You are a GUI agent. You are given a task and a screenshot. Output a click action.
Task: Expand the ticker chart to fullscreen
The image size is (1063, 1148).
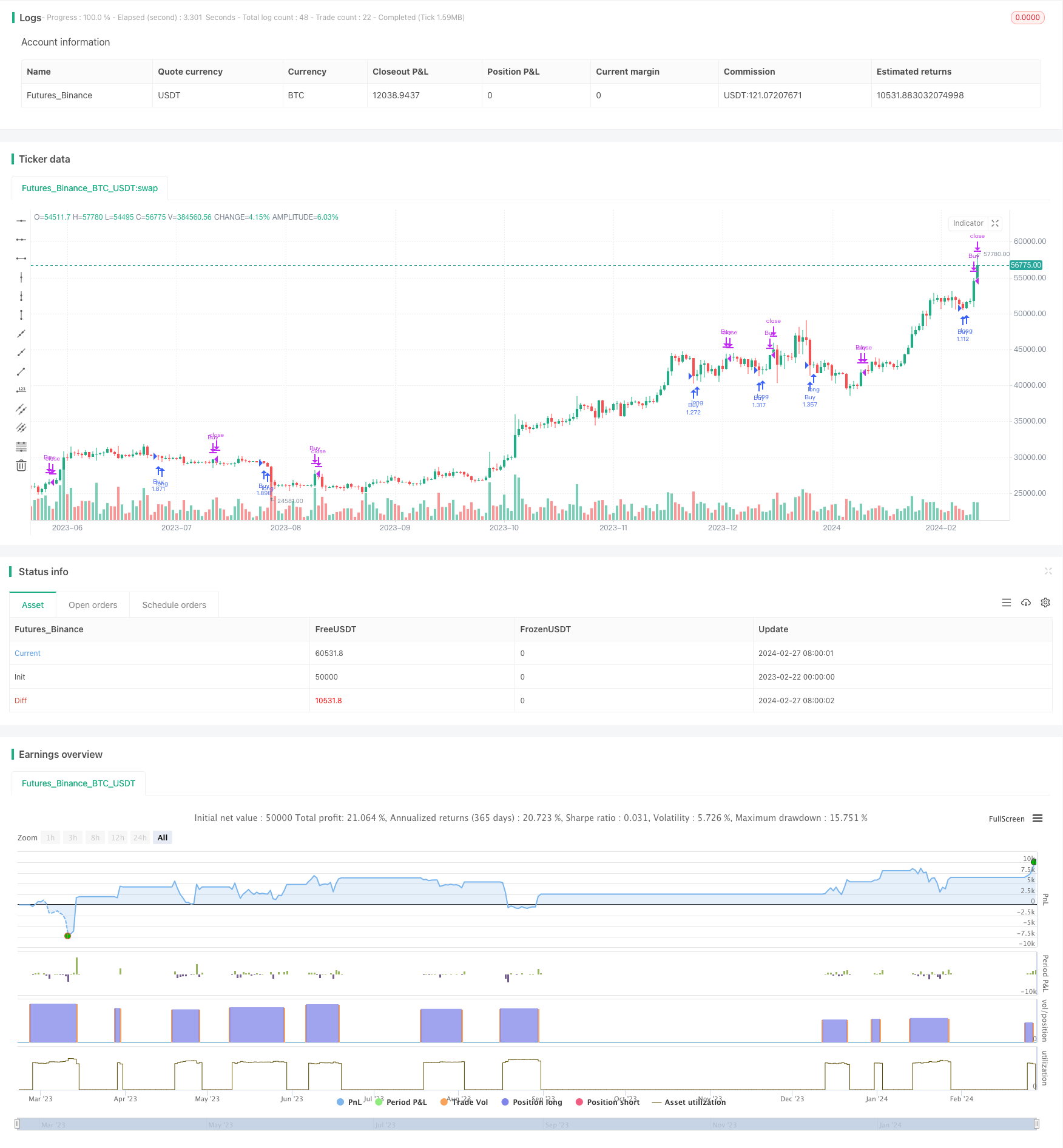click(995, 223)
